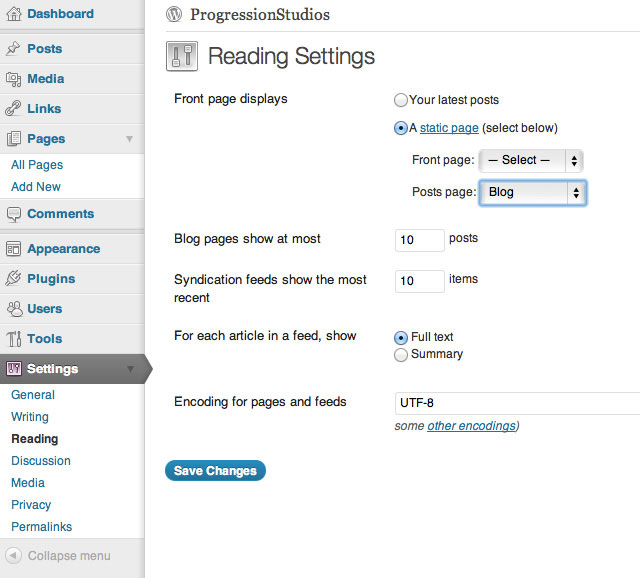Select the 'Summary' feed radio button
640x578 pixels.
401,354
